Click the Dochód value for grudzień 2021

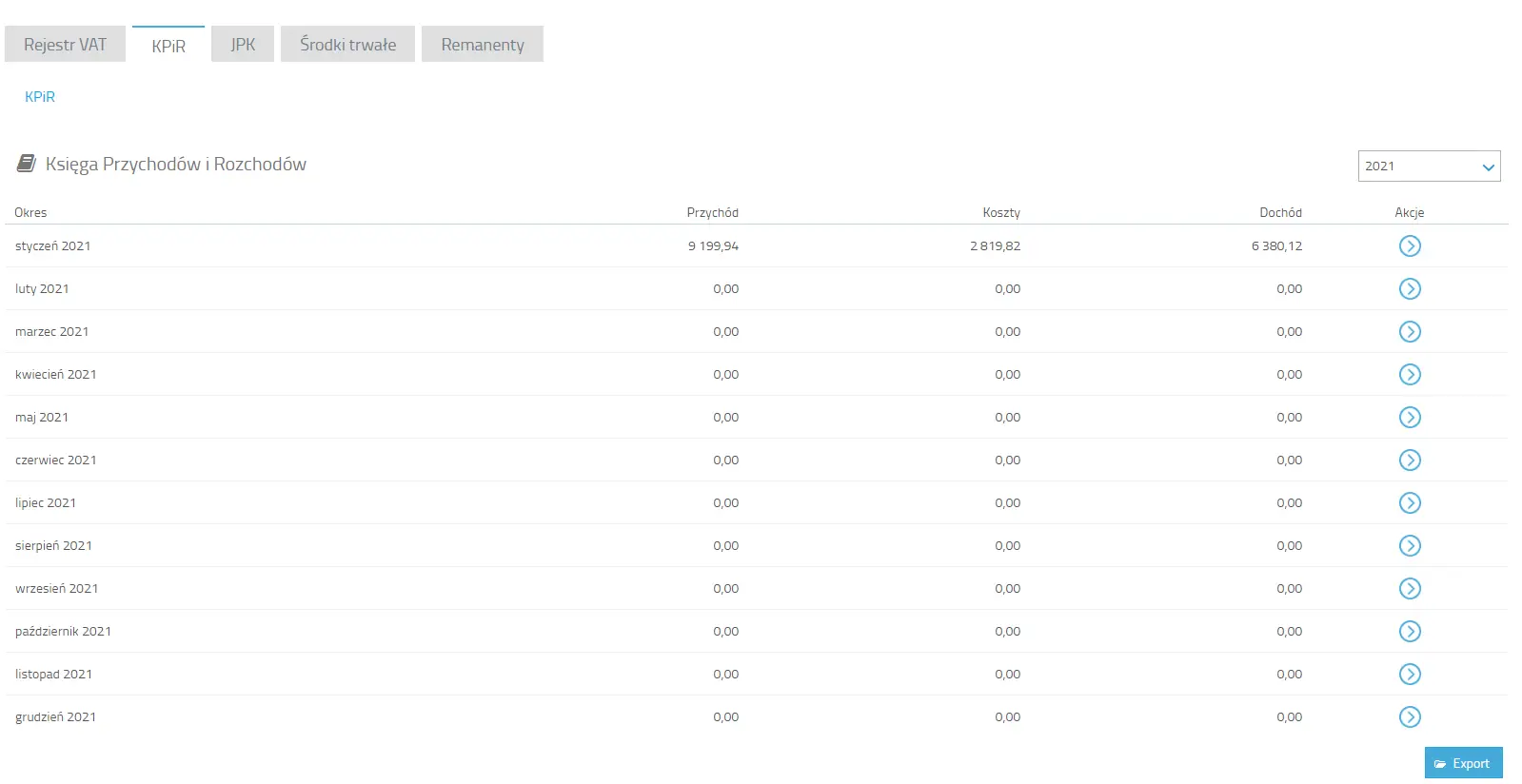click(1290, 717)
